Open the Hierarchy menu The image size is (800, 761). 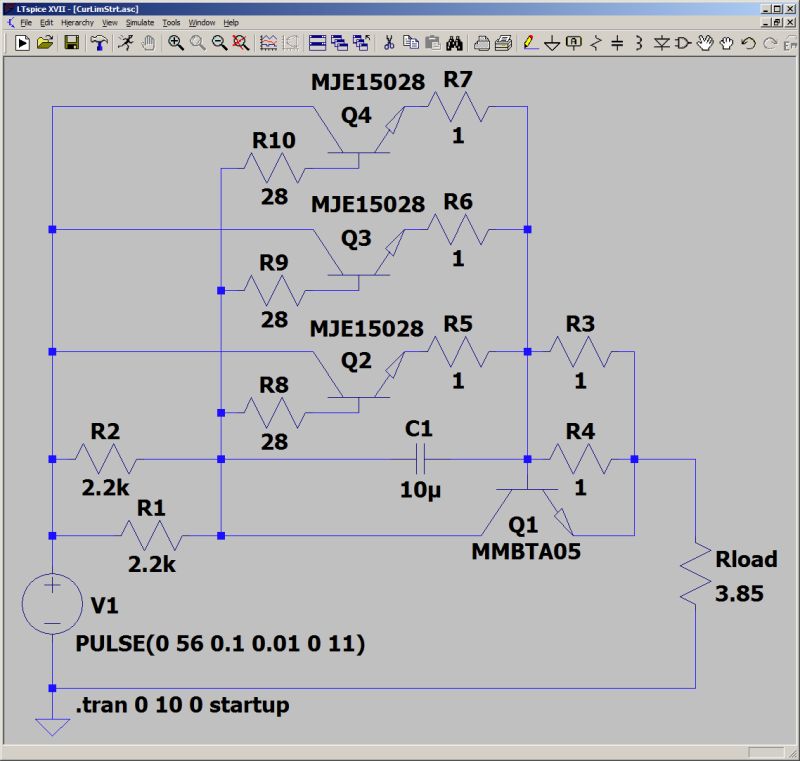[73, 21]
